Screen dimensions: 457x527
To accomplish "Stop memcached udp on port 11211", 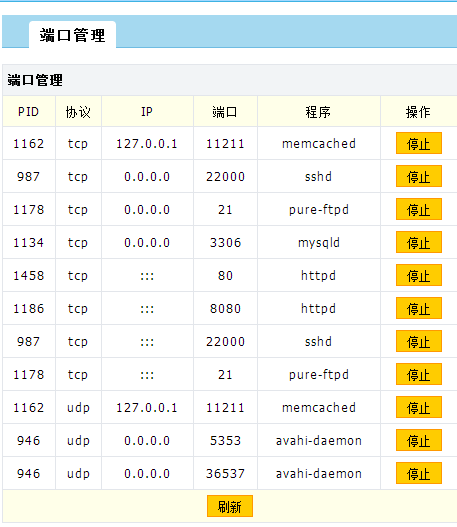I will pyautogui.click(x=419, y=407).
